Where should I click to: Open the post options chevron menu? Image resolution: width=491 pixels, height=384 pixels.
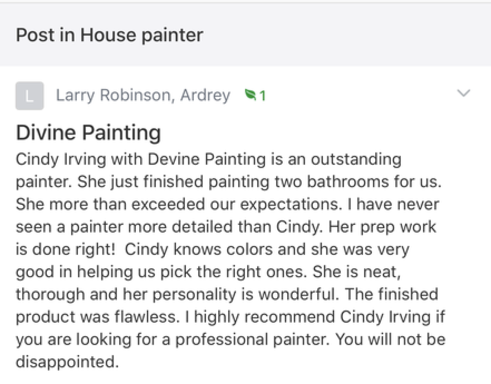[x=463, y=93]
